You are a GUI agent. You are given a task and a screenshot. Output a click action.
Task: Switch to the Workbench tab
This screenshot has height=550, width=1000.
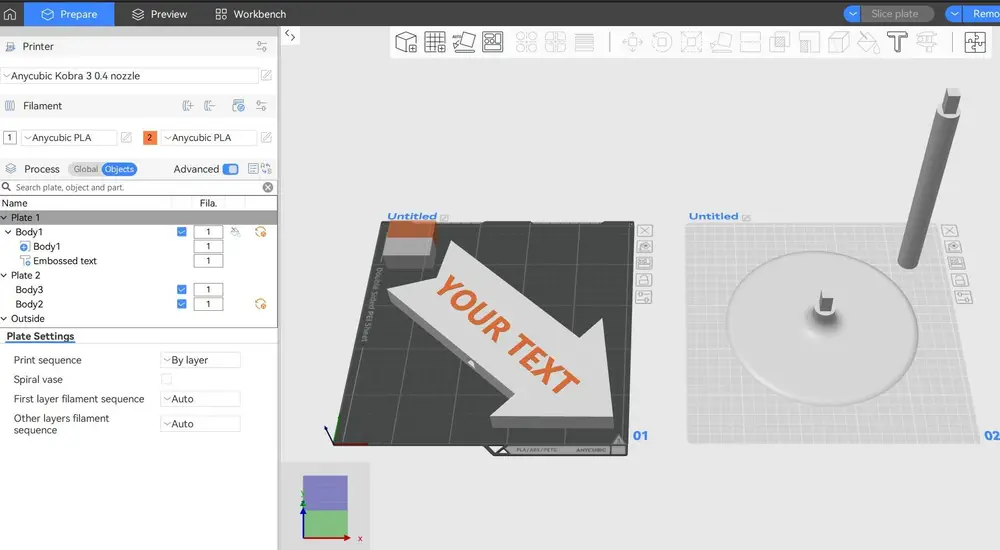[250, 14]
